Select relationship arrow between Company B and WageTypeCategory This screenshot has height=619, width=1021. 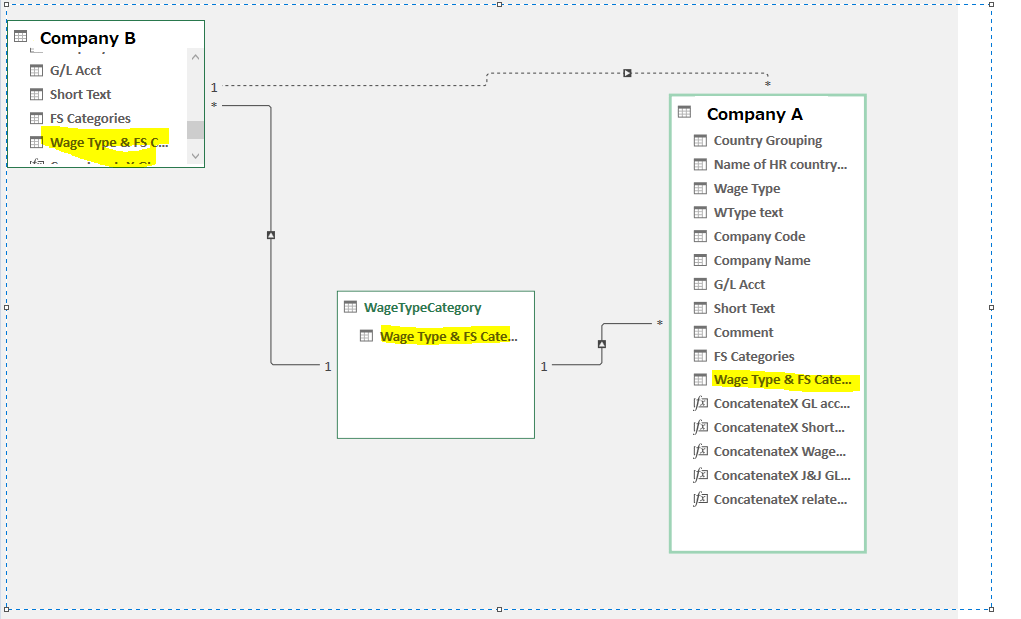pyautogui.click(x=271, y=235)
